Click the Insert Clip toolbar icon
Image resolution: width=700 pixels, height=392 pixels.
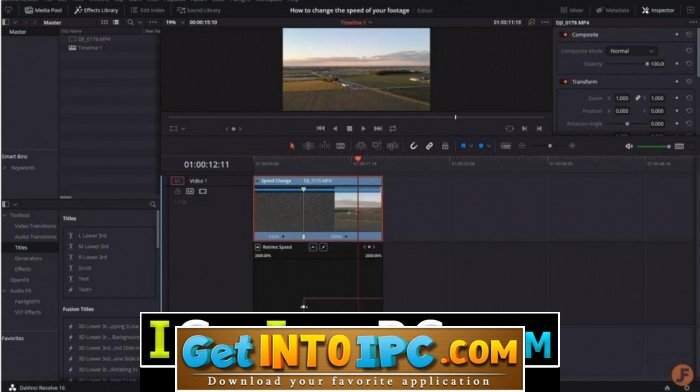tap(361, 146)
